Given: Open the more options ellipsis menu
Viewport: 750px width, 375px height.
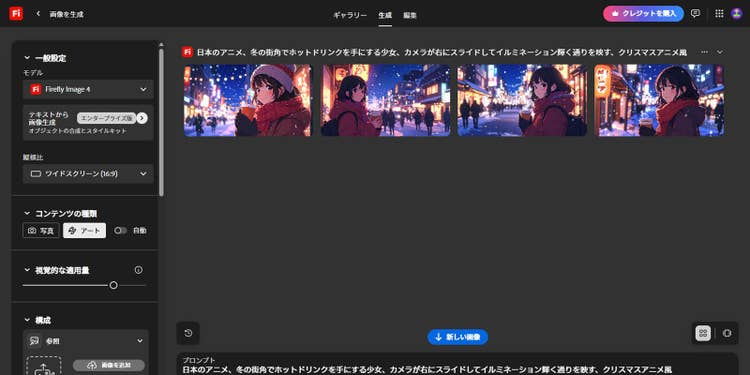Looking at the screenshot, I should [x=704, y=52].
